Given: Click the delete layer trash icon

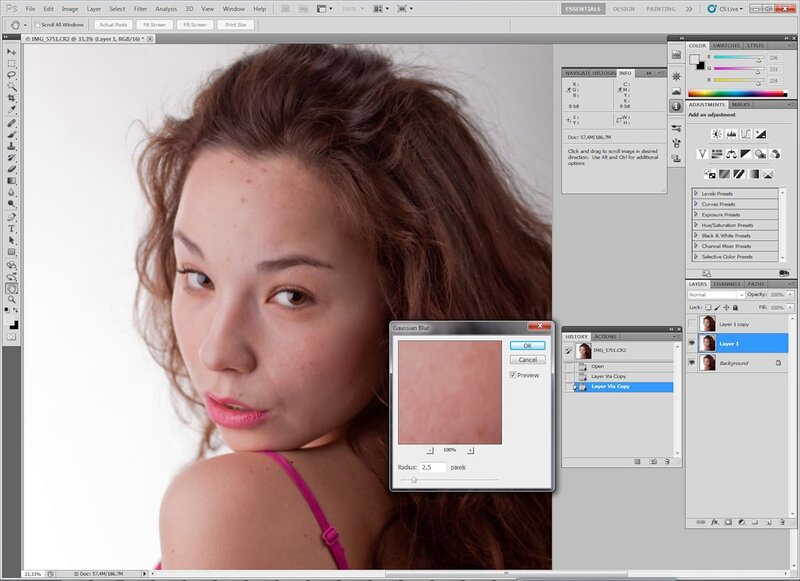Looking at the screenshot, I should (781, 521).
